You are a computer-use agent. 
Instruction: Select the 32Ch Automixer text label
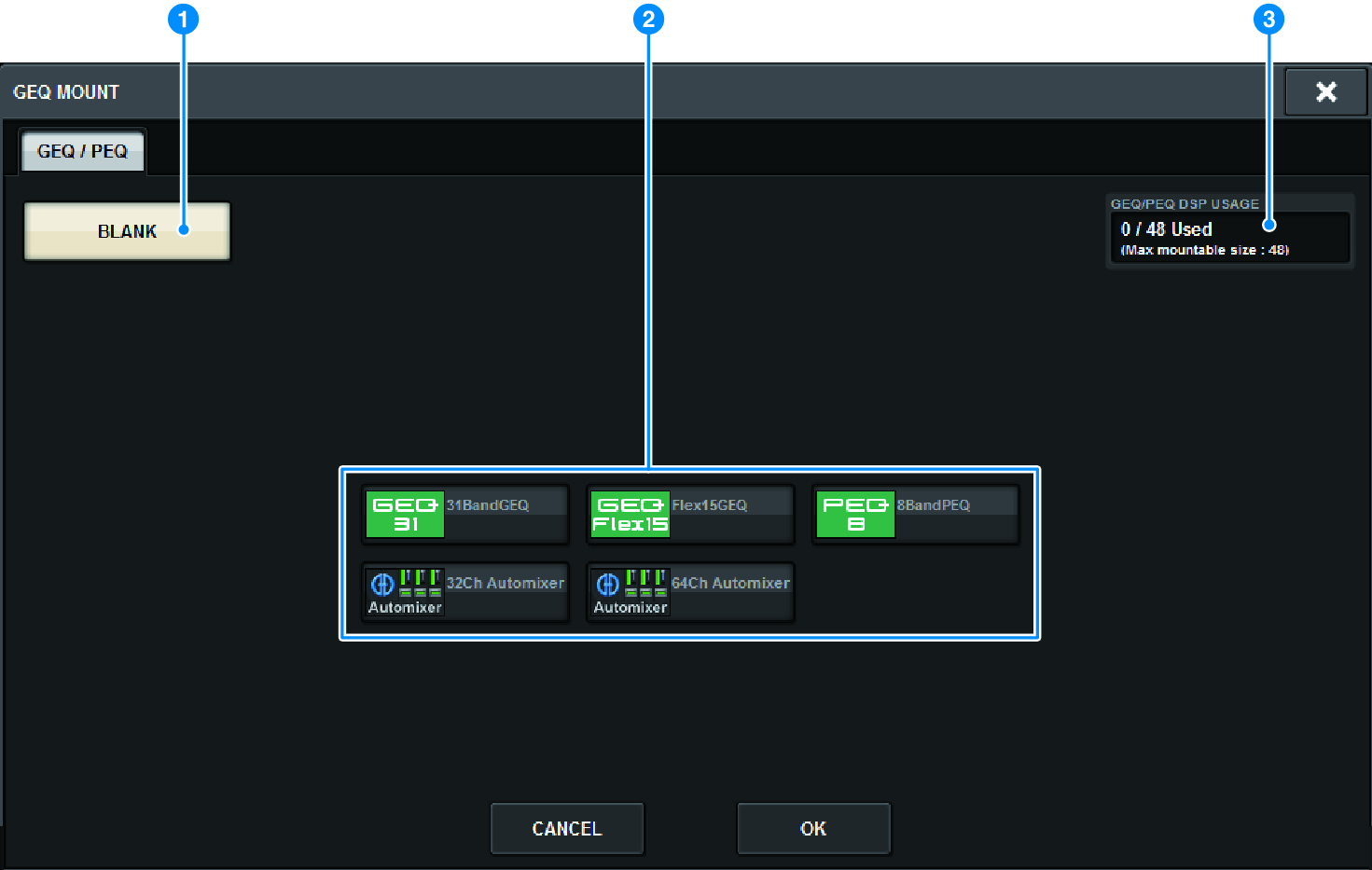(x=506, y=583)
